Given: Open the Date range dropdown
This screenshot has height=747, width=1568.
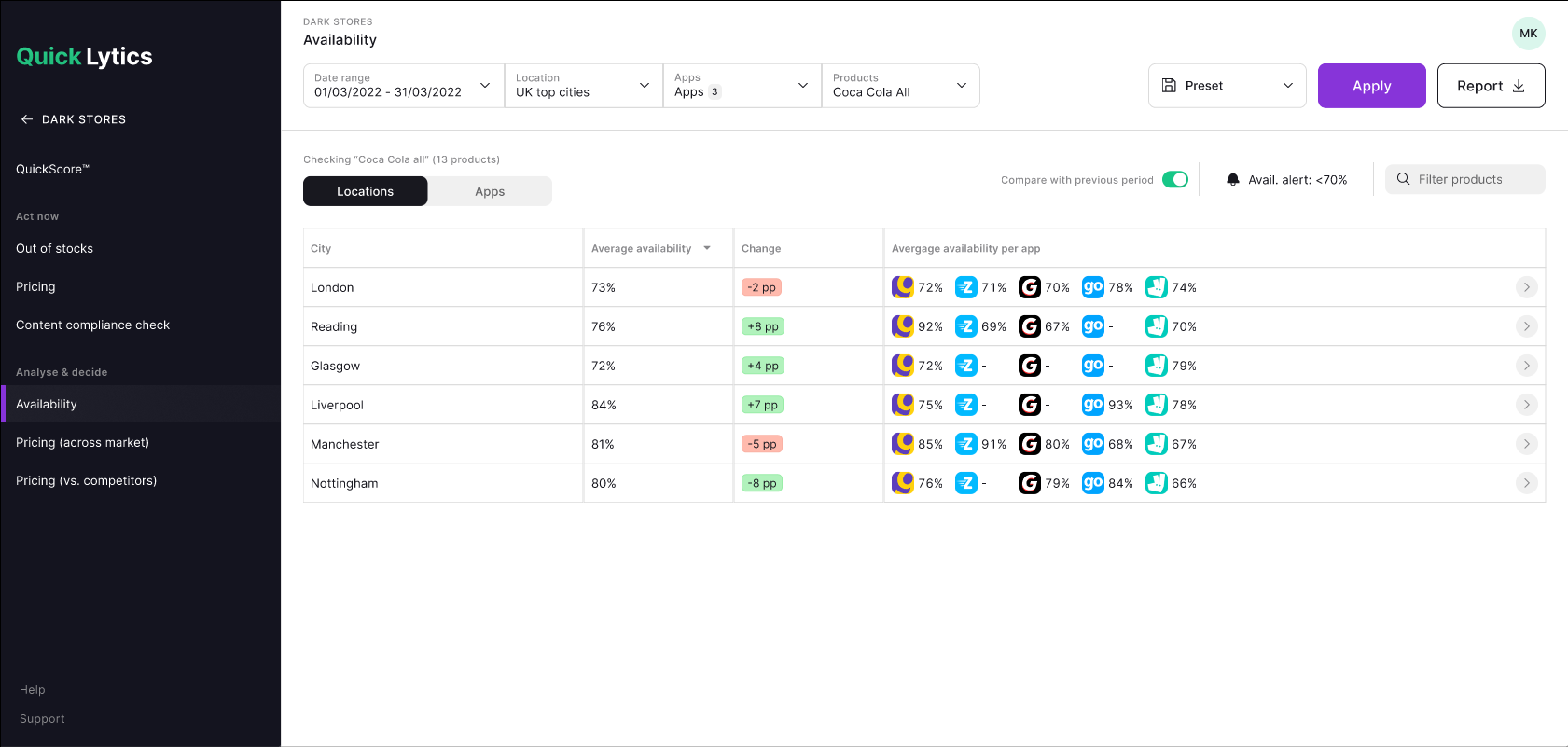Looking at the screenshot, I should (x=404, y=86).
